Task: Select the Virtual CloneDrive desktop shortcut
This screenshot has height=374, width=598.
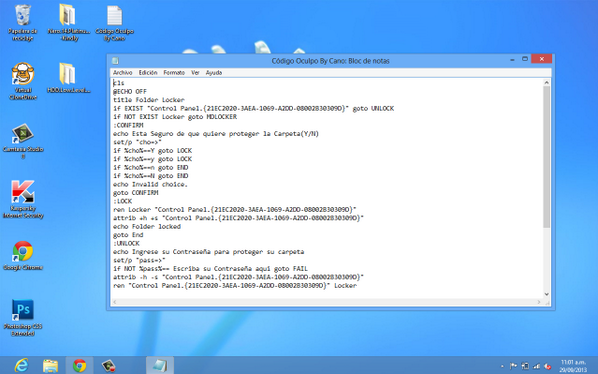Action: click(x=23, y=81)
